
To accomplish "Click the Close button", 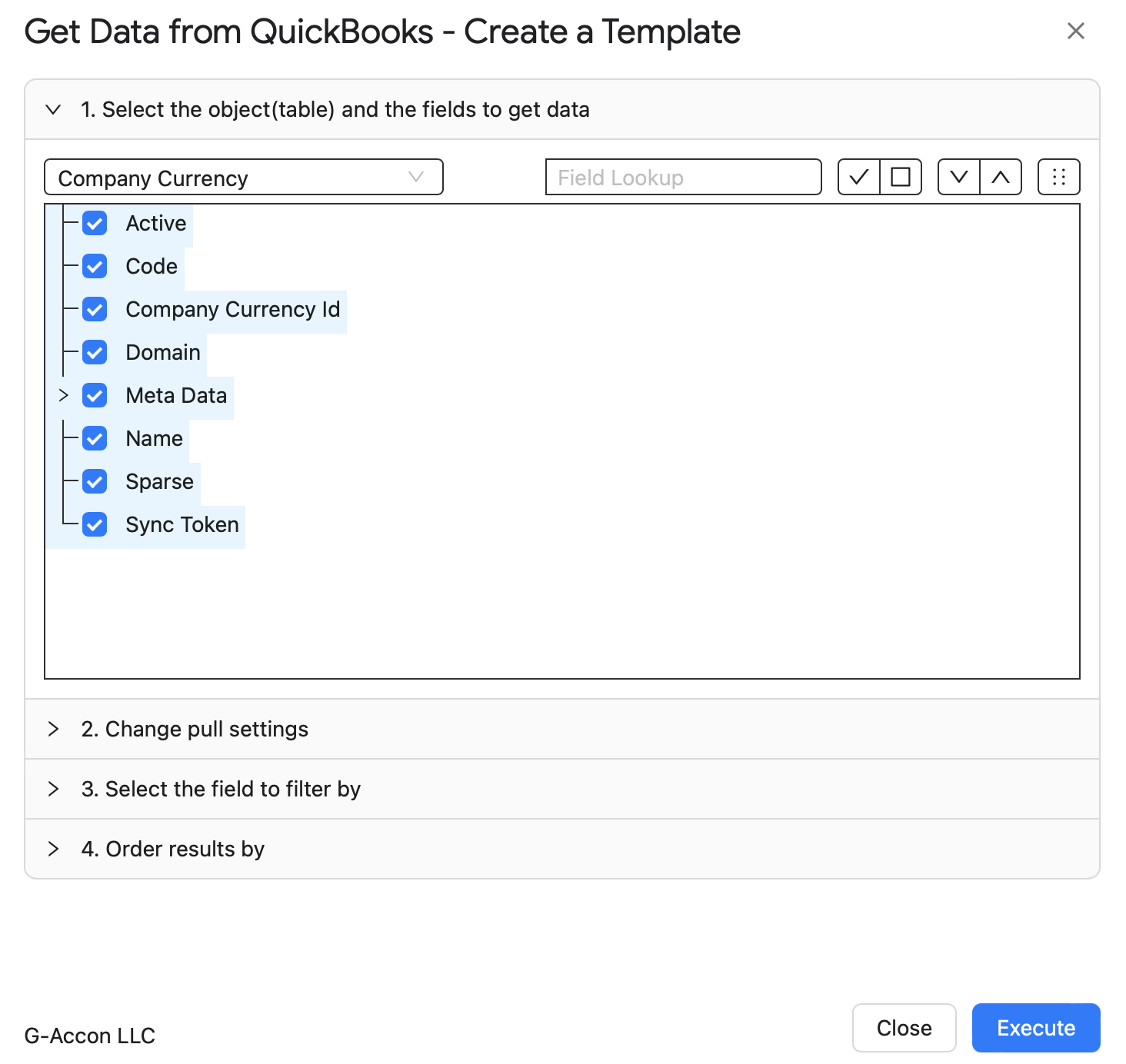I will [904, 1028].
